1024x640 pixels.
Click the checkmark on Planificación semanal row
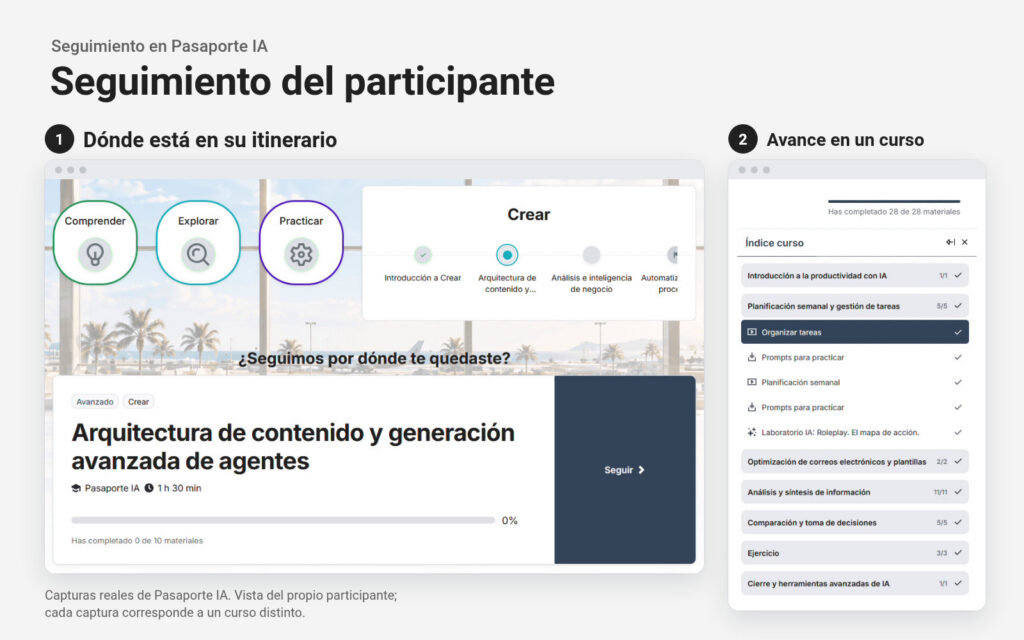click(958, 382)
